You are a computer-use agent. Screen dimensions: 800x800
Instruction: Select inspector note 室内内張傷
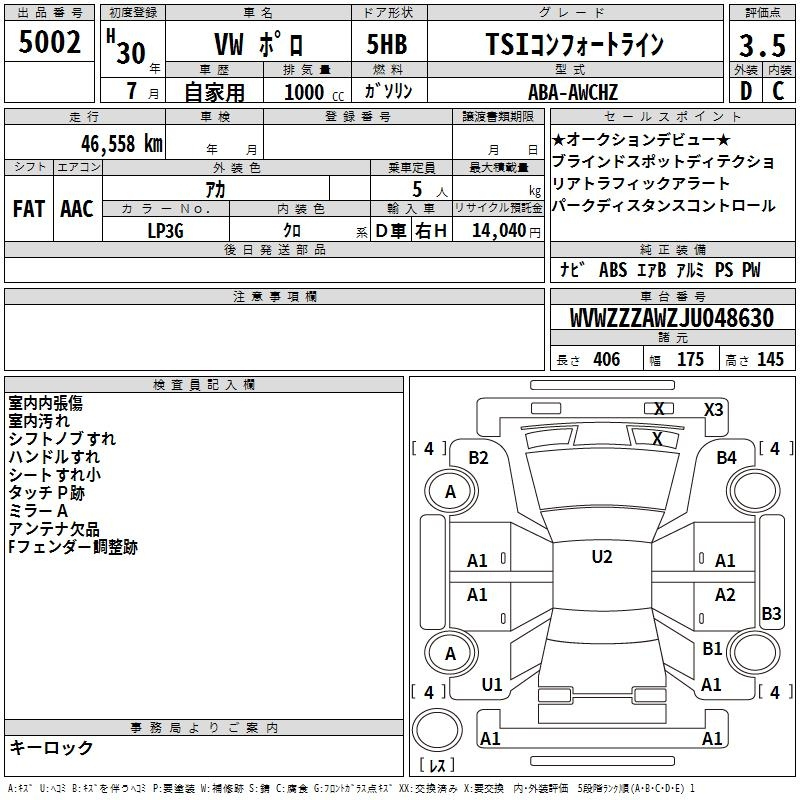coord(45,403)
